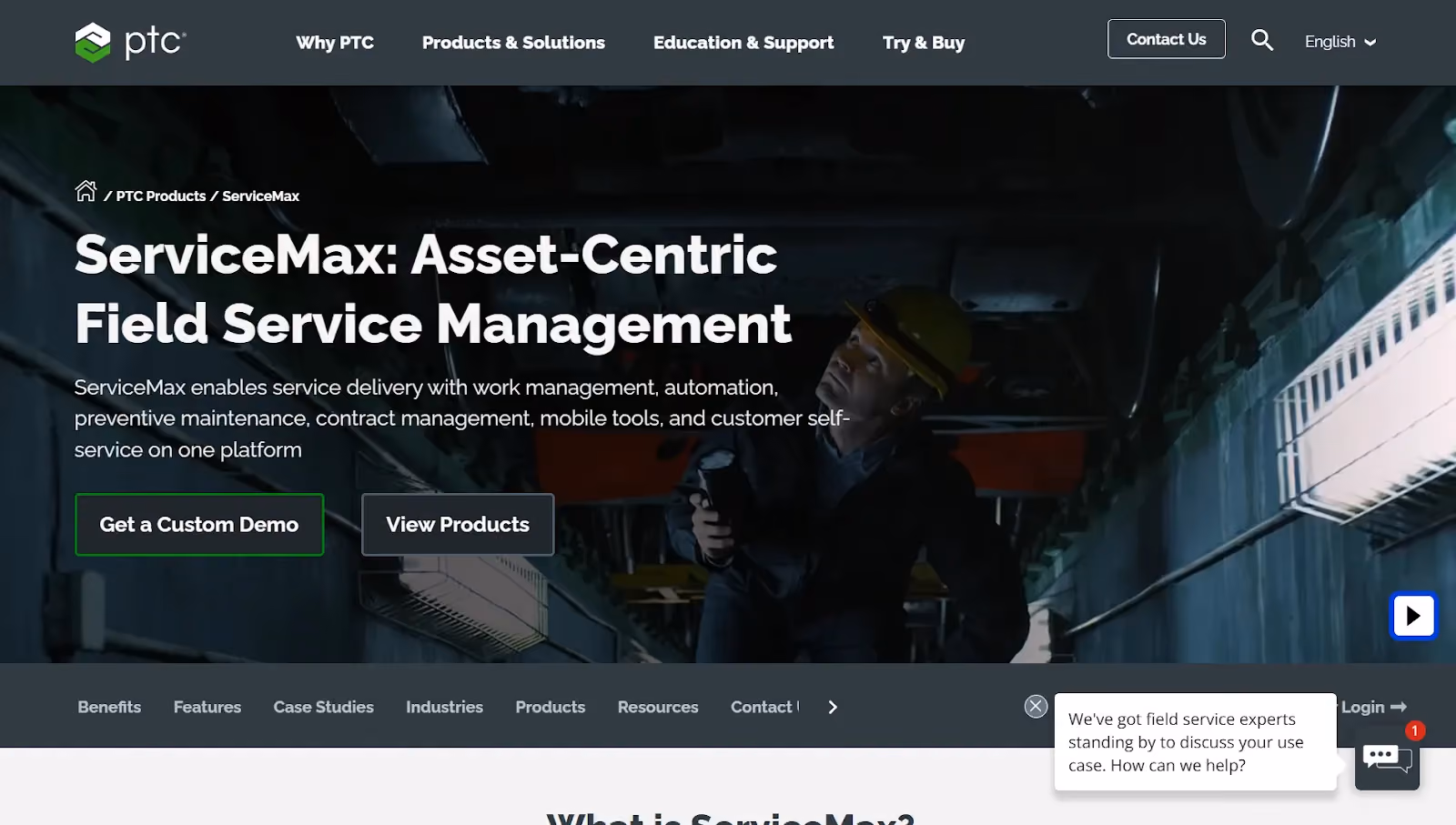This screenshot has width=1456, height=825.
Task: Open the Education & Support menu
Action: point(743,43)
